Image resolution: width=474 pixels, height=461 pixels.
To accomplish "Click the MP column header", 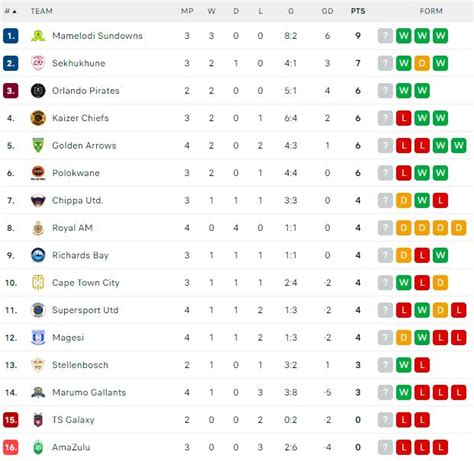I will 187,11.
